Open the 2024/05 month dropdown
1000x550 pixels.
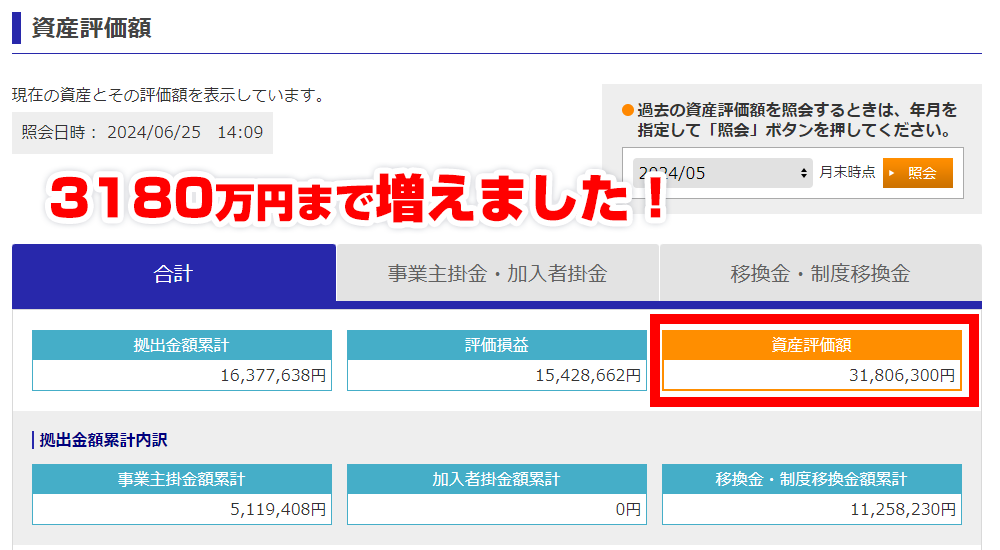click(723, 173)
